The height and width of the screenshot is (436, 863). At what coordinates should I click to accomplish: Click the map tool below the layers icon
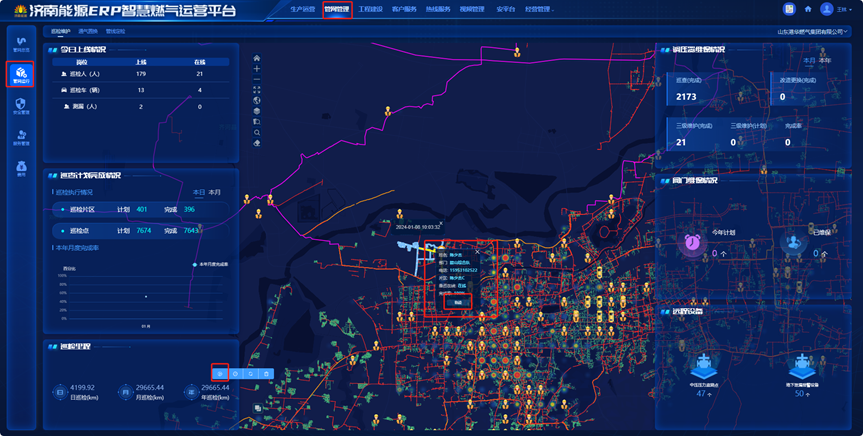click(256, 122)
